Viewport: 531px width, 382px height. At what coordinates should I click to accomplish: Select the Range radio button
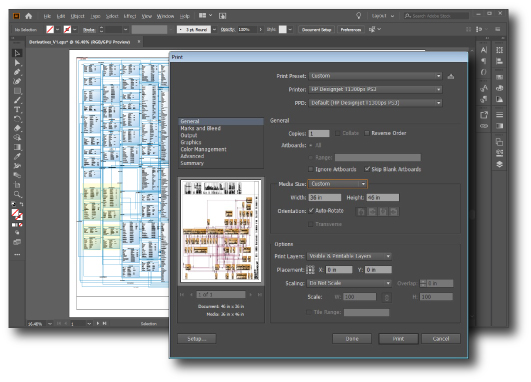311,157
